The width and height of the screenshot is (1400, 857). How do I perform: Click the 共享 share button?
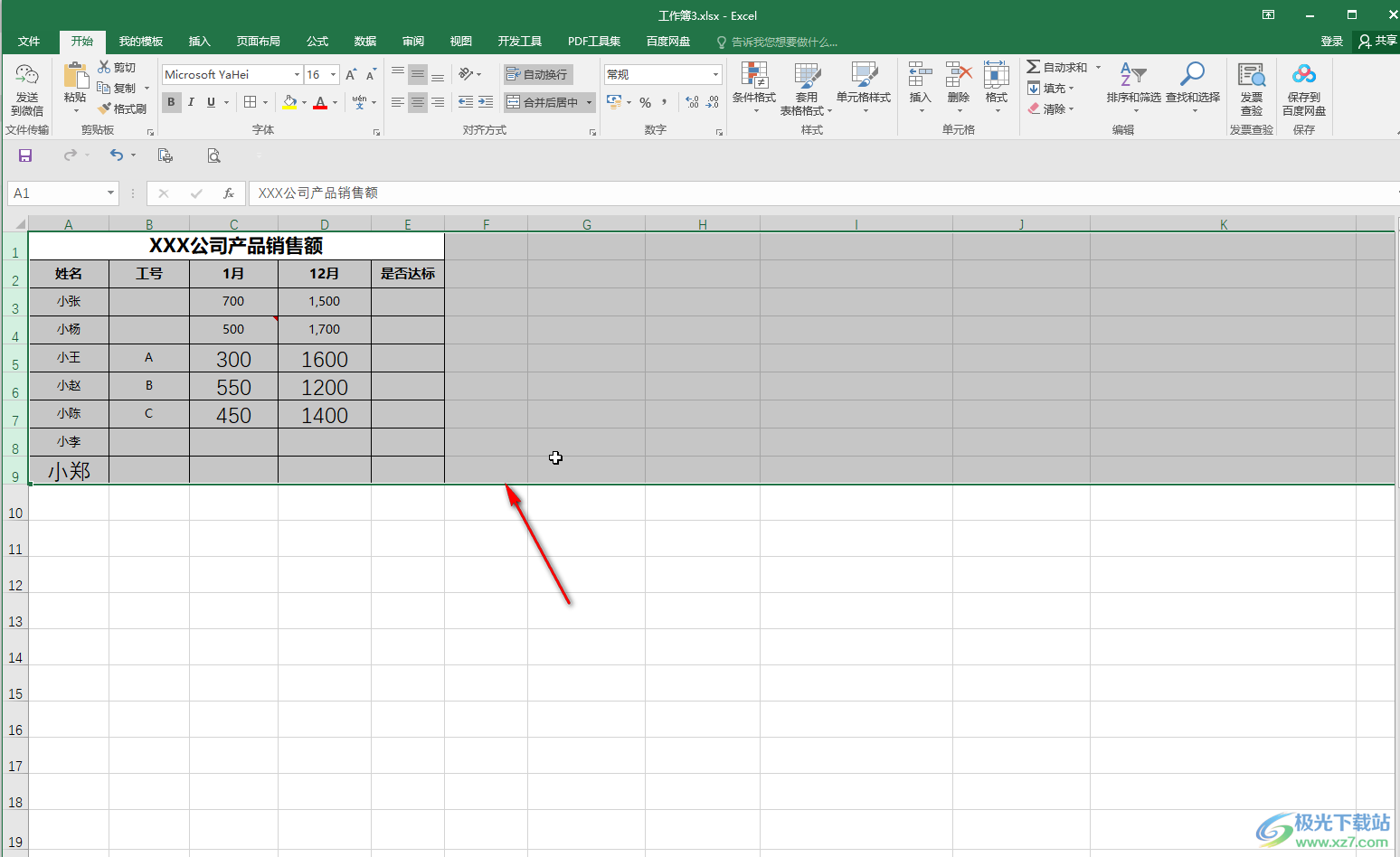[1377, 42]
